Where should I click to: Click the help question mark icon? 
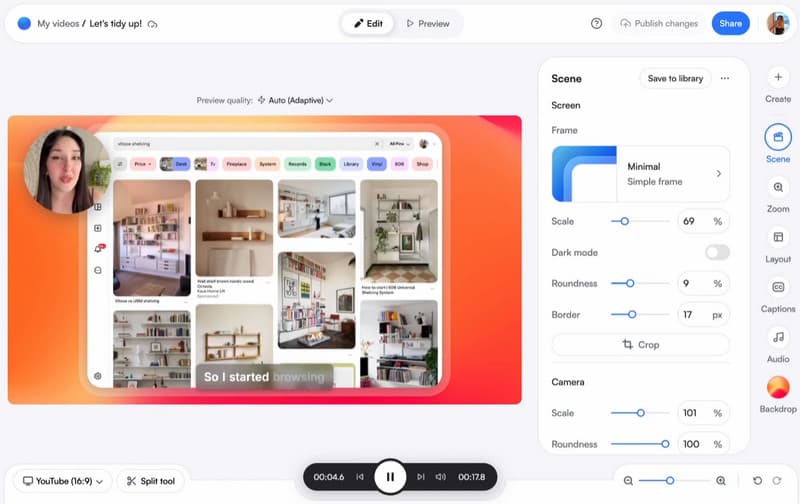tap(597, 23)
